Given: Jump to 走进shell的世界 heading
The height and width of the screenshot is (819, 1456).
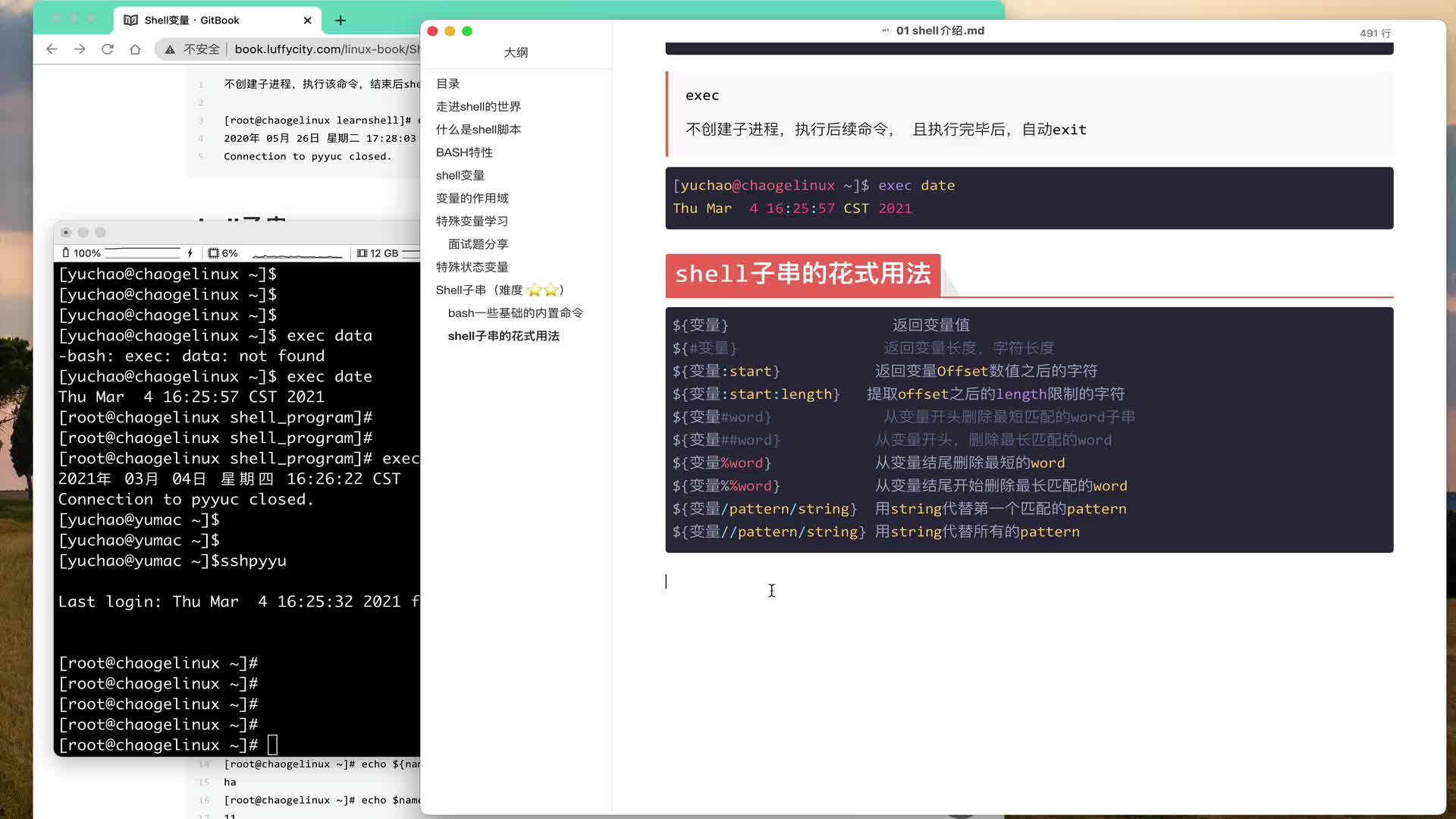Looking at the screenshot, I should pos(478,106).
